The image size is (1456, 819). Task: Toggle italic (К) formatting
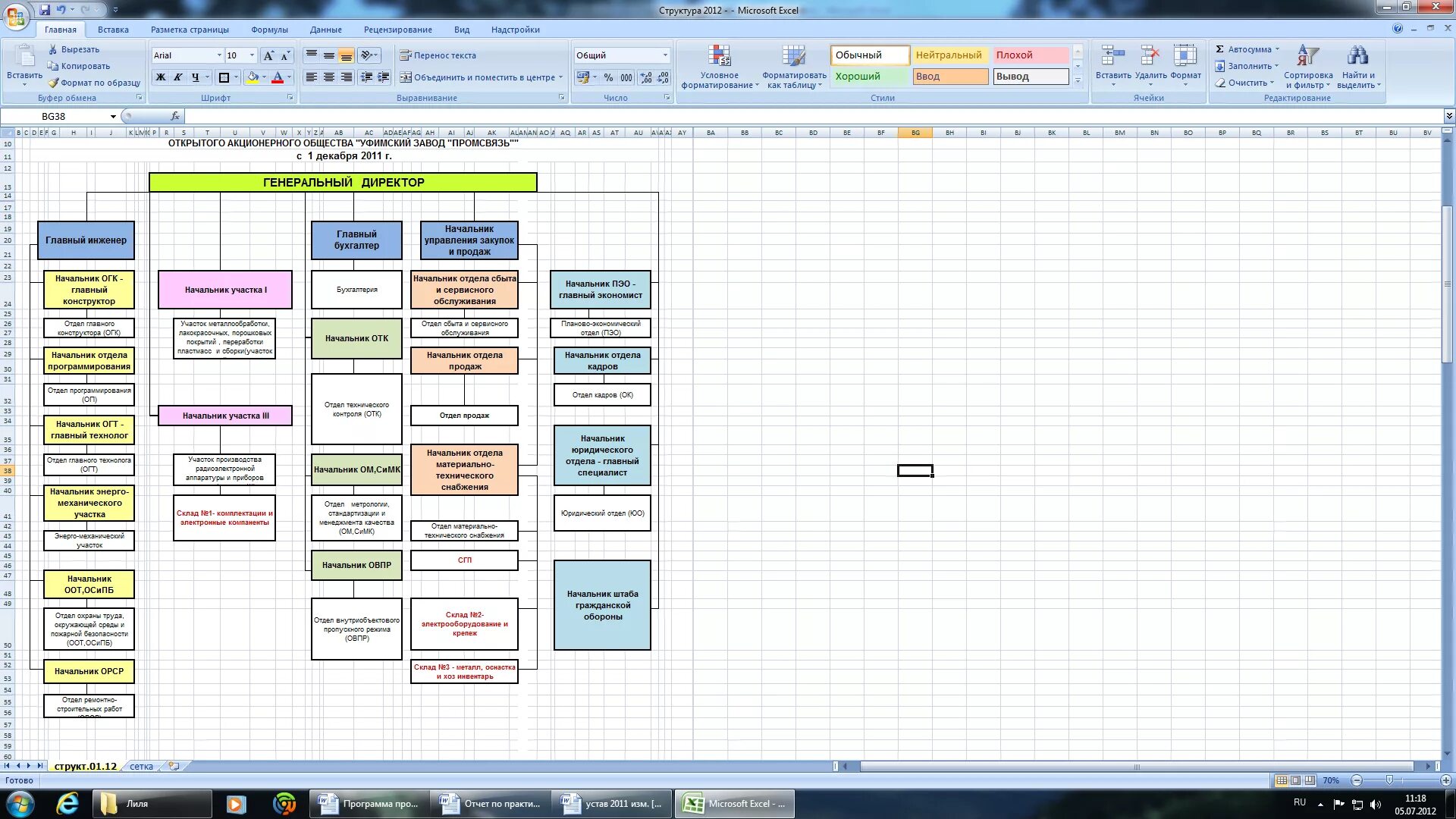pyautogui.click(x=178, y=77)
